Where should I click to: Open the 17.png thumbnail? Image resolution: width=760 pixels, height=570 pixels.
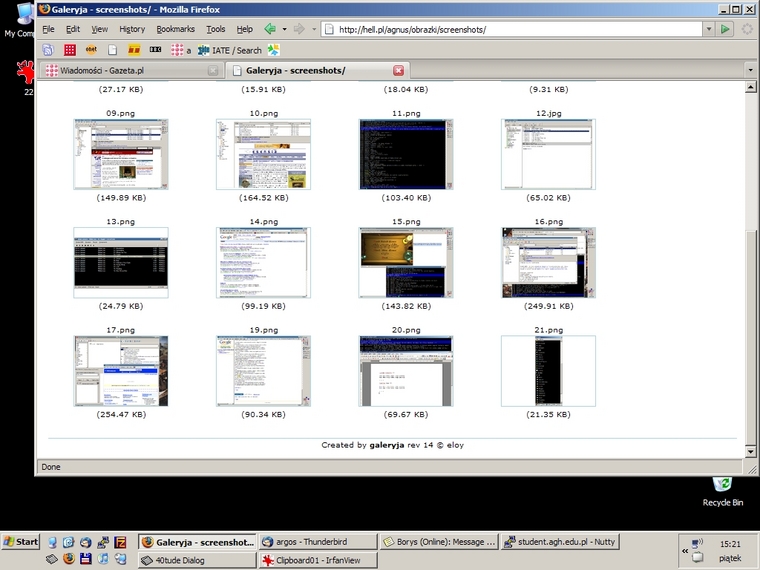coord(121,371)
